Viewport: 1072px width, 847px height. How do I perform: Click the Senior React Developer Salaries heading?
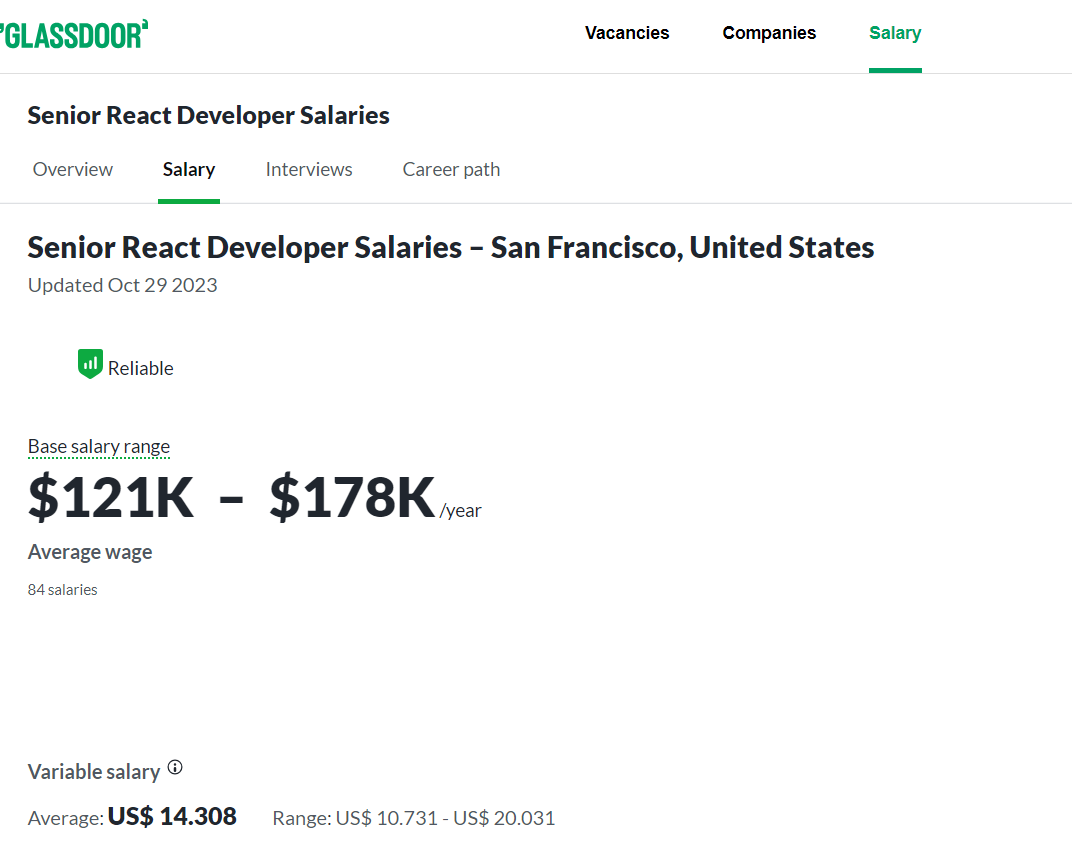(x=208, y=115)
